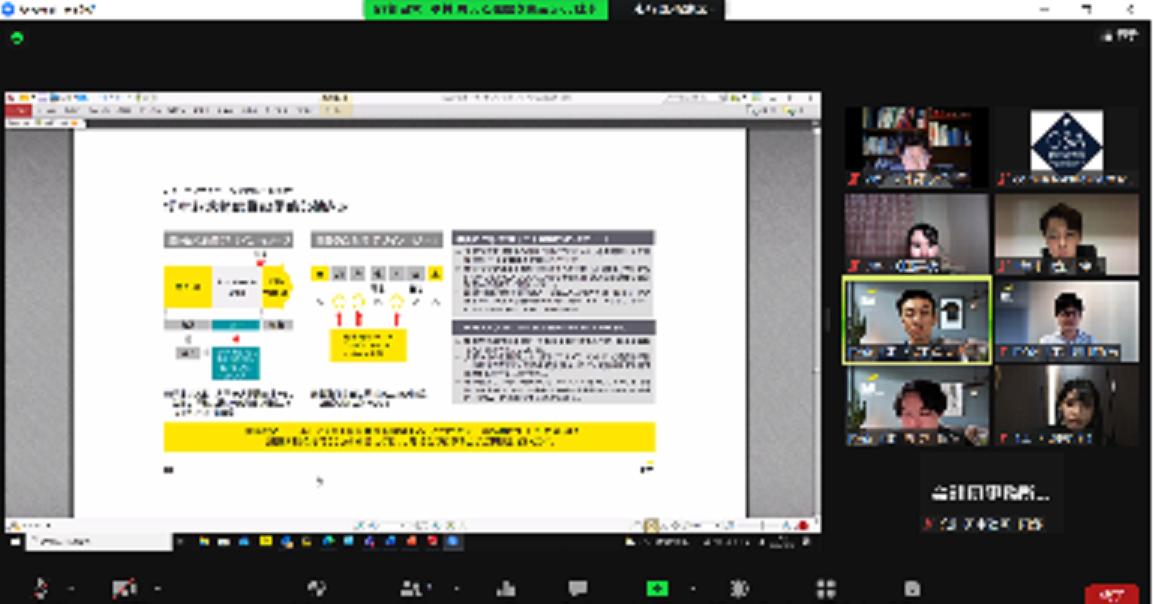Open the Polls bar-chart icon
The image size is (1153, 604).
click(x=506, y=589)
